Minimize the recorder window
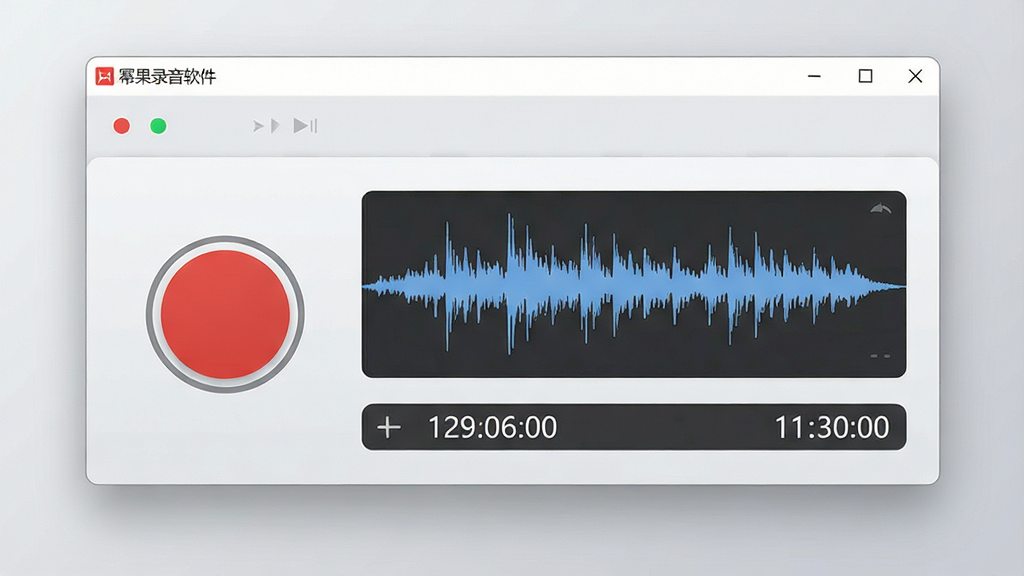This screenshot has height=576, width=1024. pos(814,76)
